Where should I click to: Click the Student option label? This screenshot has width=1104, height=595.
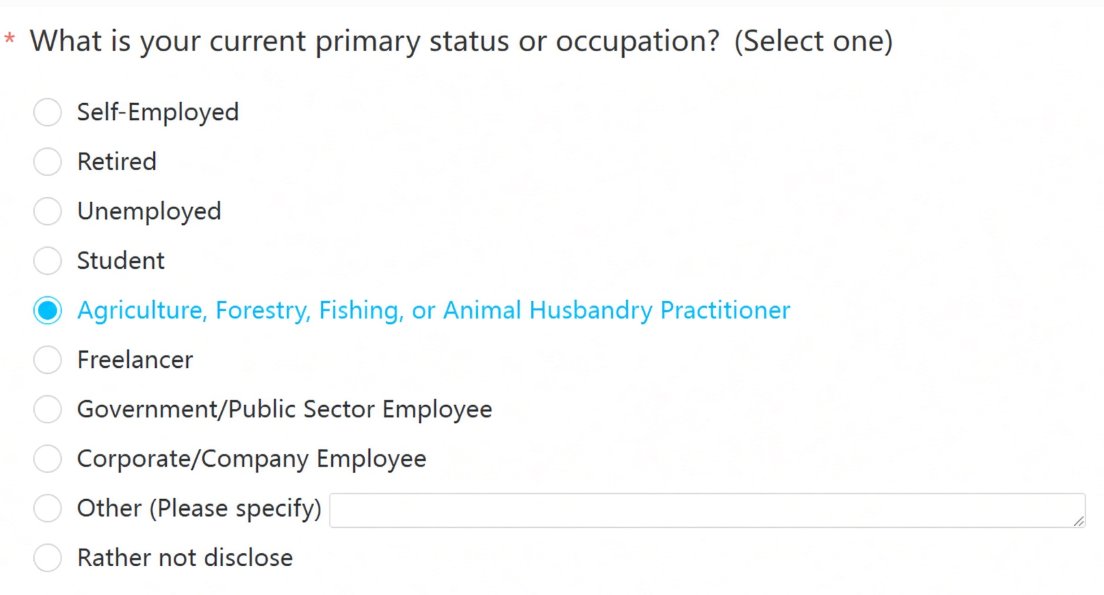[120, 261]
